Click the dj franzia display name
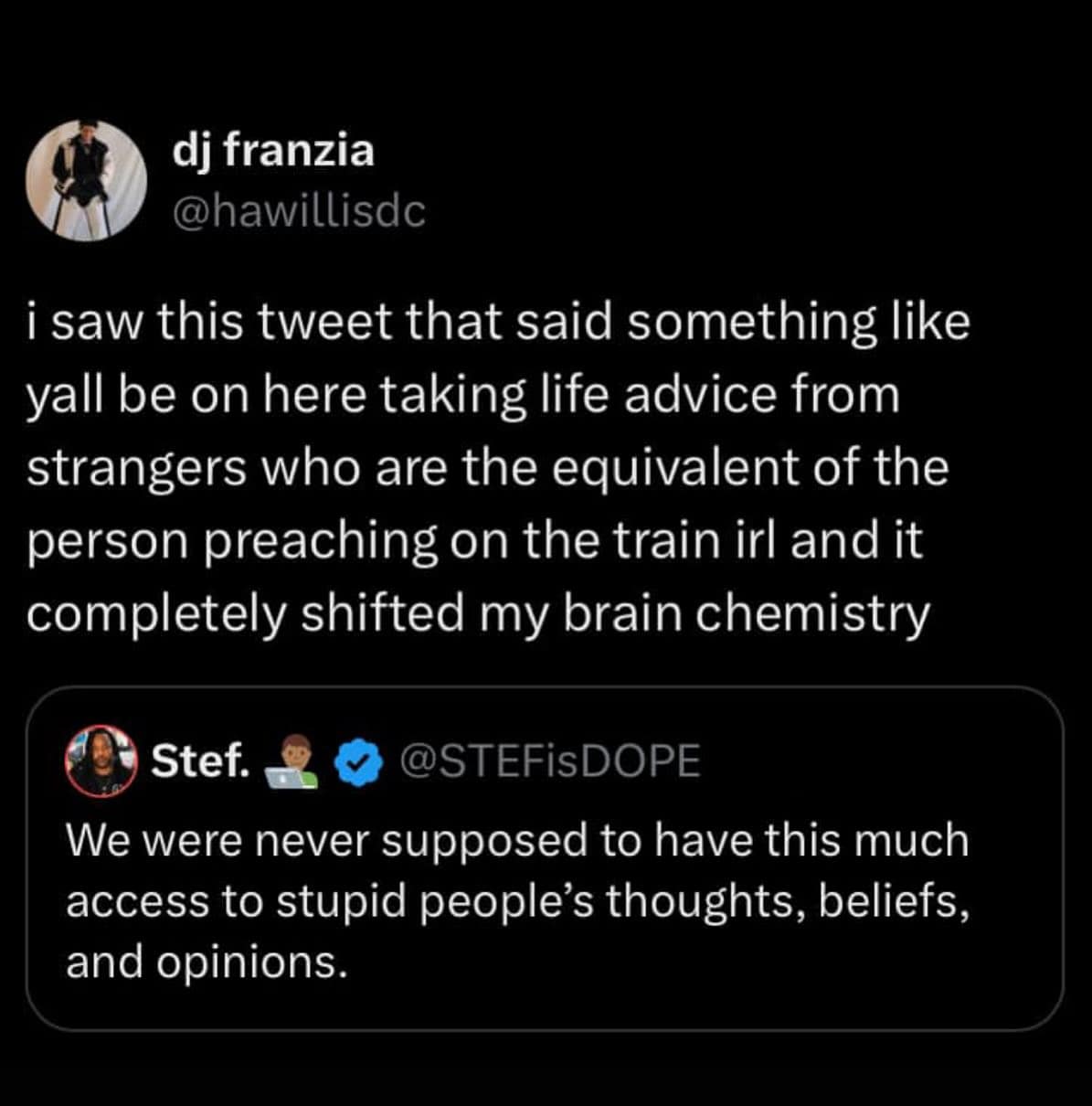This screenshot has height=1106, width=1092. pyautogui.click(x=273, y=149)
